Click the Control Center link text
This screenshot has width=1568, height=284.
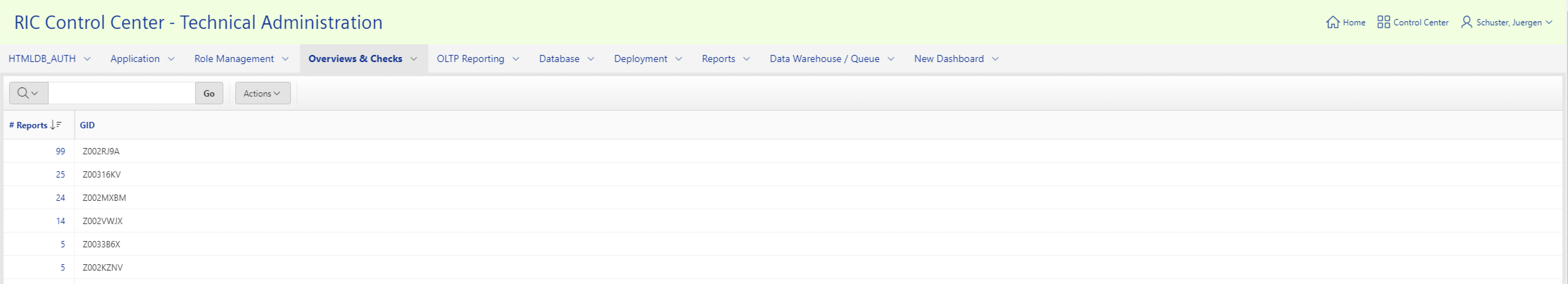tap(1421, 23)
